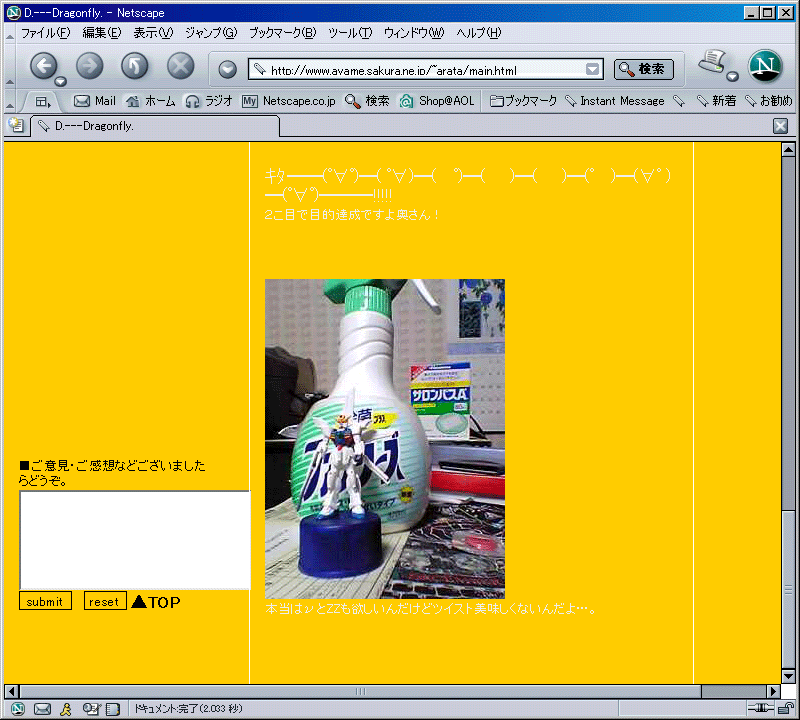Open the 新着 bookmark link
The image size is (800, 720).
click(717, 101)
